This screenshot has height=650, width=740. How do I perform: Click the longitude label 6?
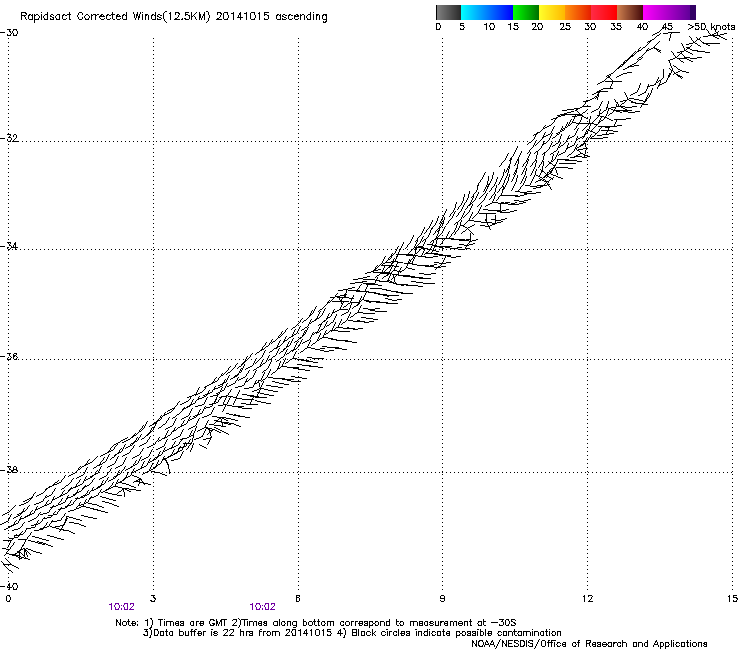point(297,599)
